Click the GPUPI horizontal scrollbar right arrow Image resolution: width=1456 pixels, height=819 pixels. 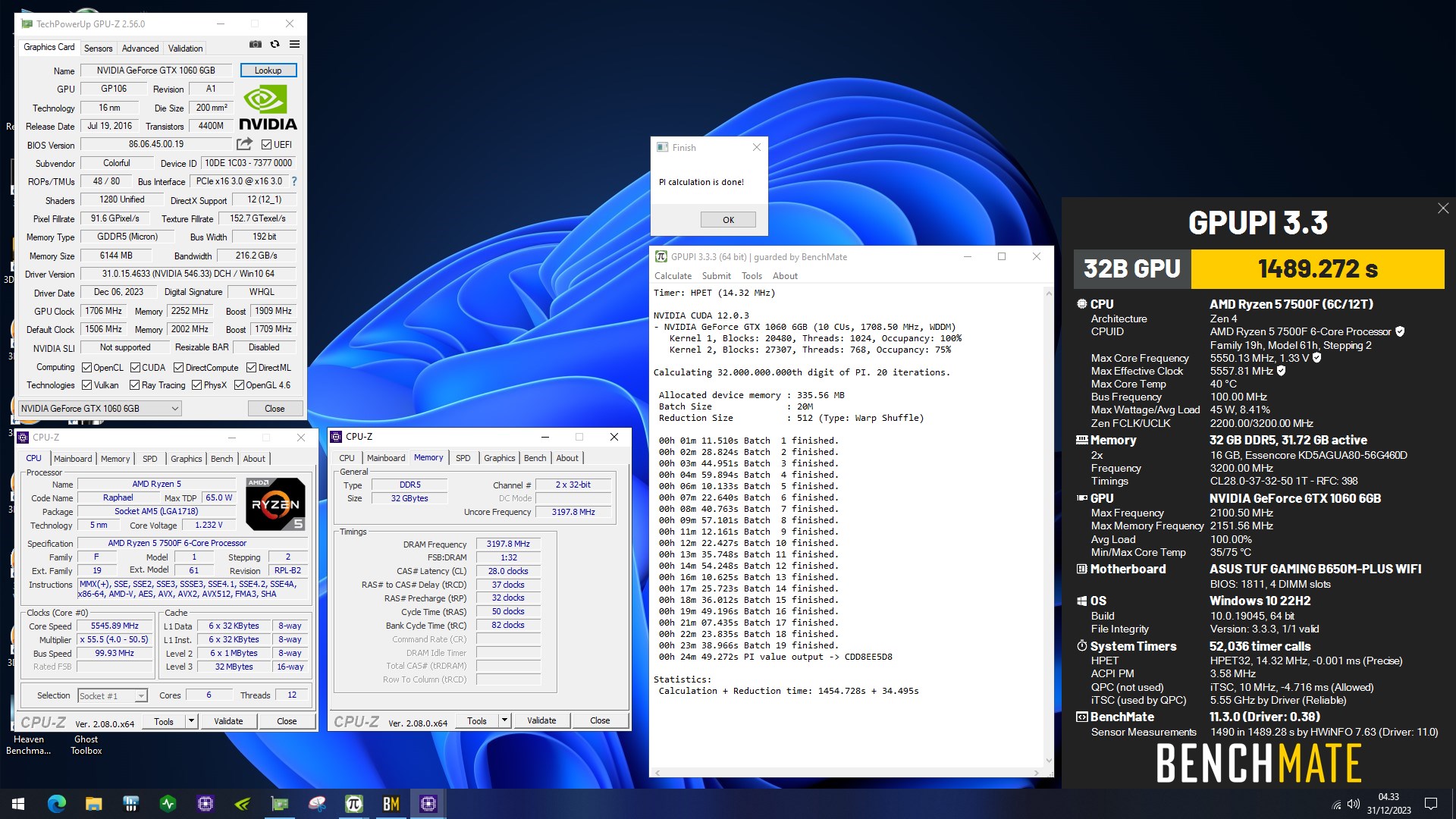[1037, 773]
